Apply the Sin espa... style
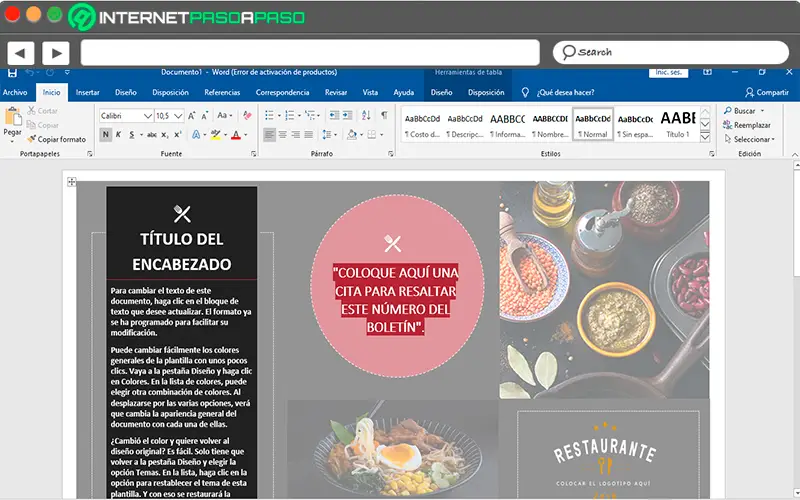The height and width of the screenshot is (500, 800). pyautogui.click(x=635, y=124)
